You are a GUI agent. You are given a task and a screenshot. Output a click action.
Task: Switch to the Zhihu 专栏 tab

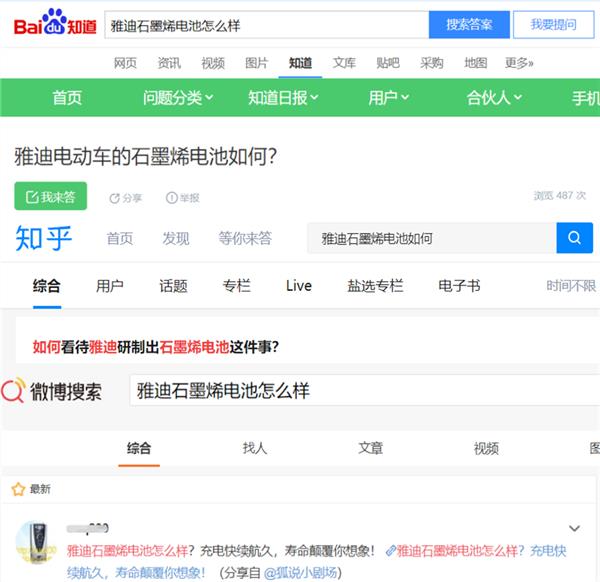(x=236, y=286)
